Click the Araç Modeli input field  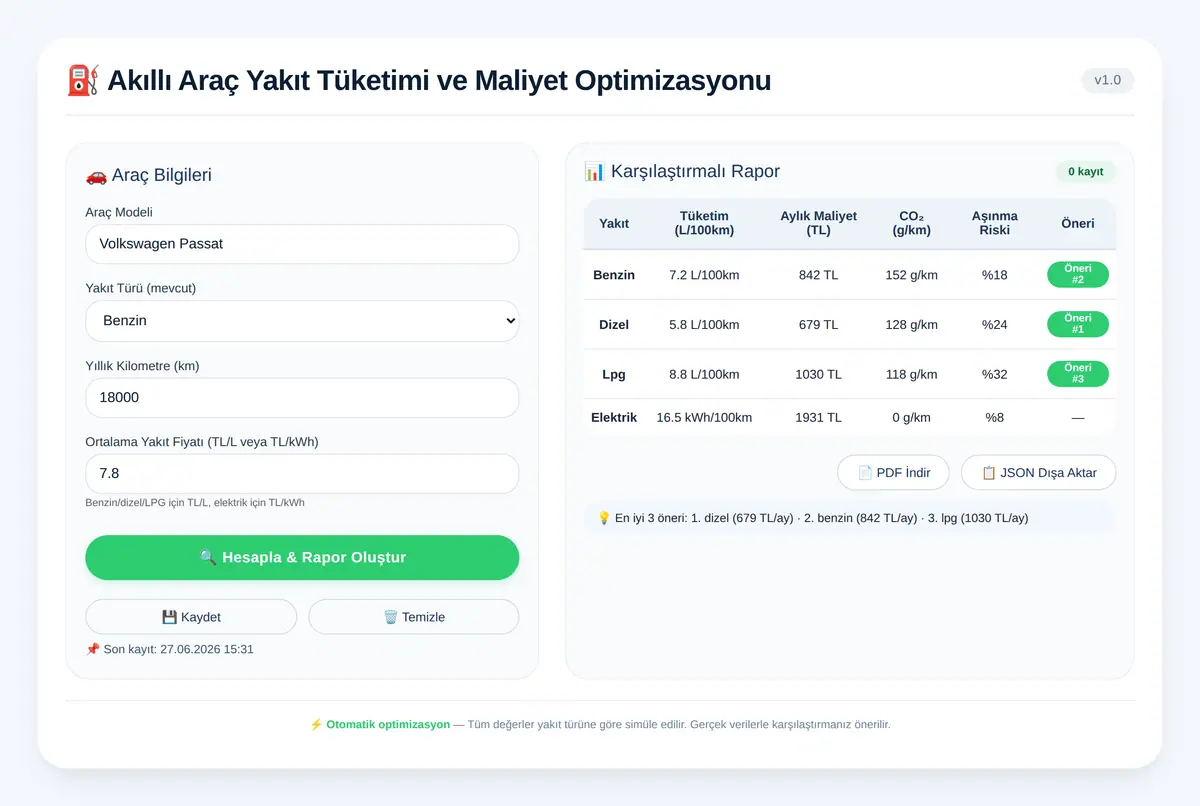click(302, 244)
